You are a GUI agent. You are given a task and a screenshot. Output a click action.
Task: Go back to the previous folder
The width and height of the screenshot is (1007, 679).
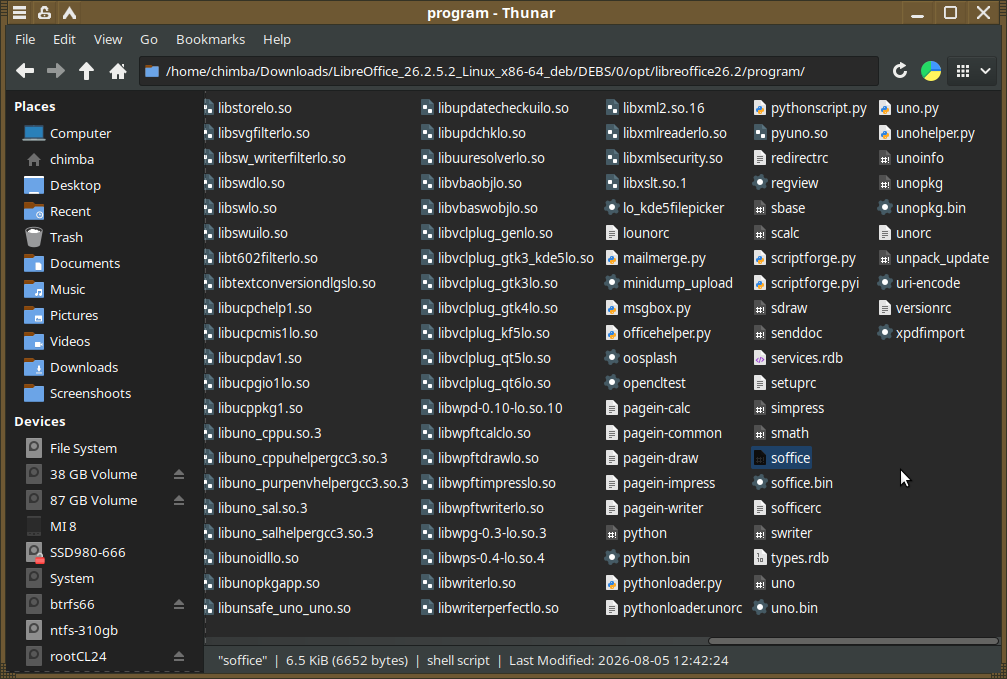click(x=25, y=71)
